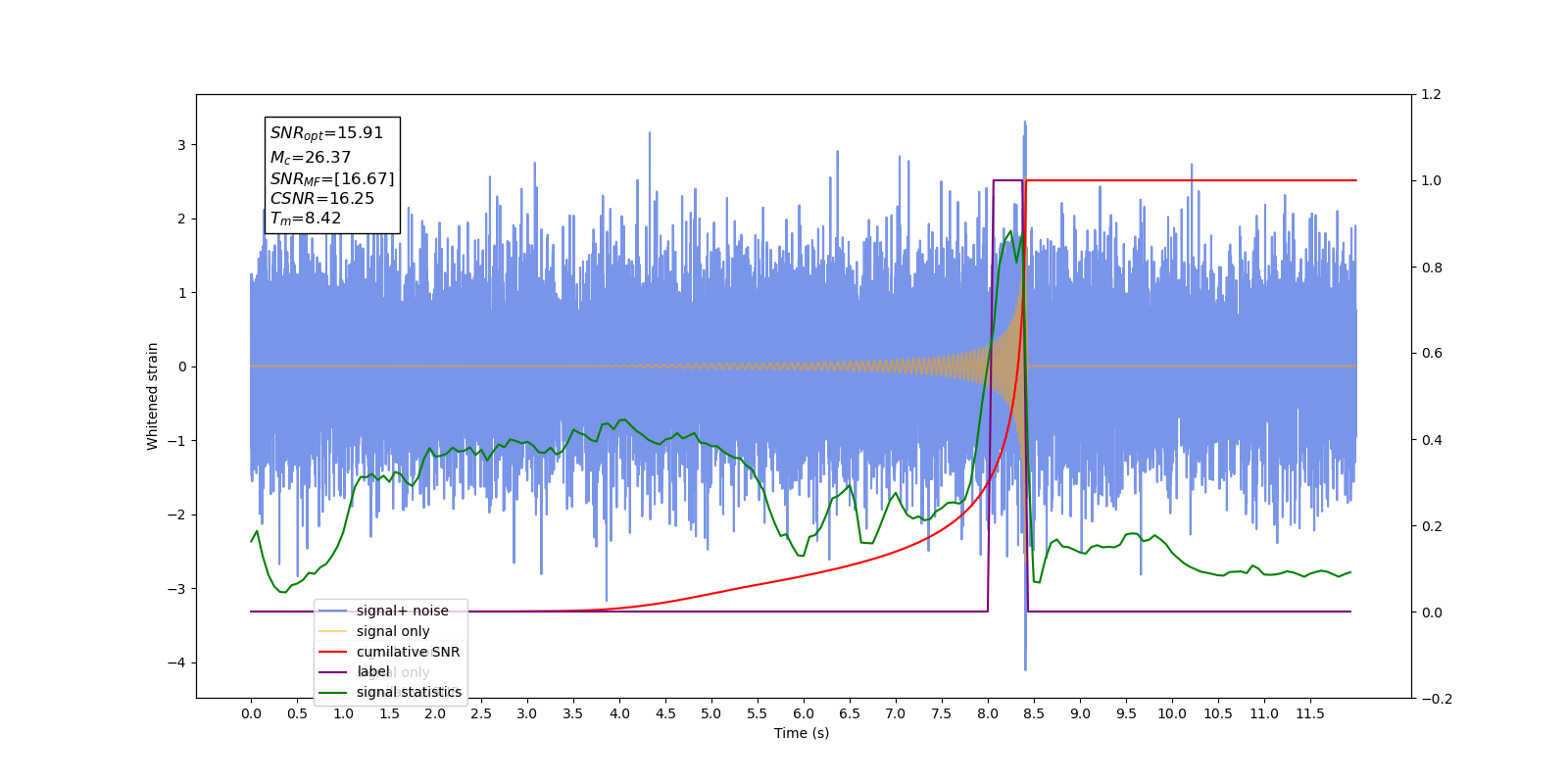
Task: Click the 'label' legend entry
Action: point(372,671)
